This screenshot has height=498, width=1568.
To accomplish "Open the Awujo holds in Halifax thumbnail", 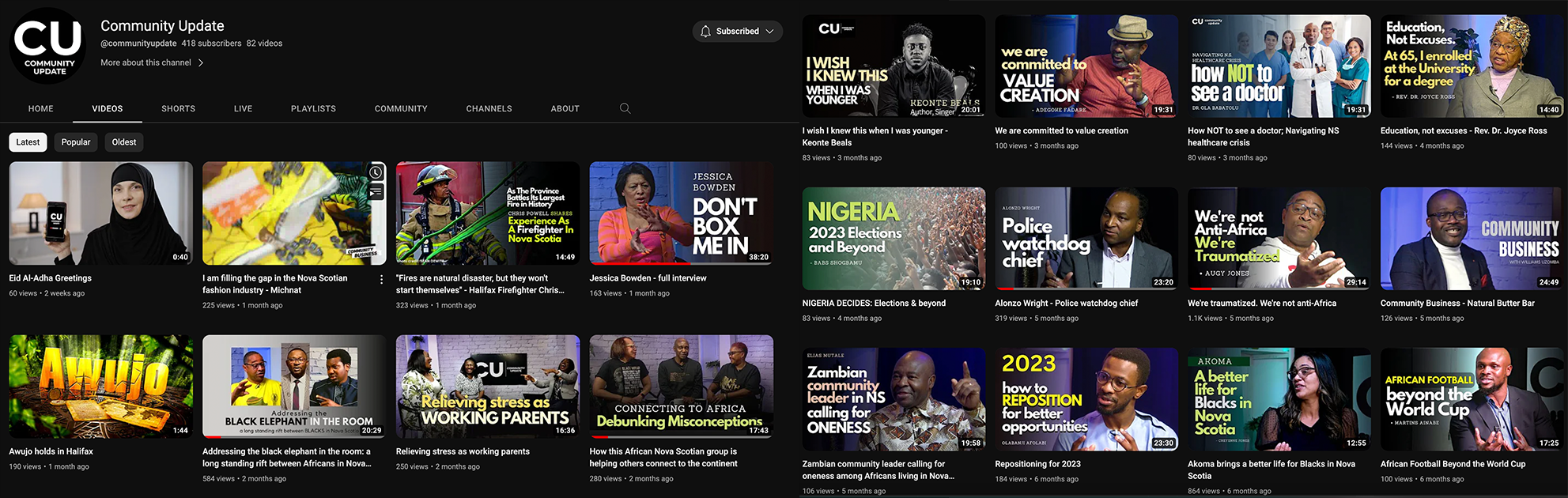I will [100, 387].
